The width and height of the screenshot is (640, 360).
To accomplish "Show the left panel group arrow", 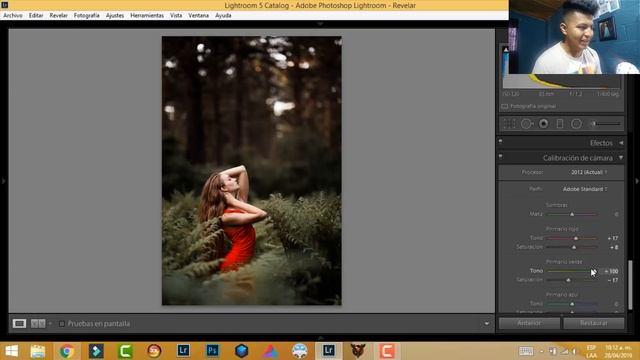I will coord(3,180).
